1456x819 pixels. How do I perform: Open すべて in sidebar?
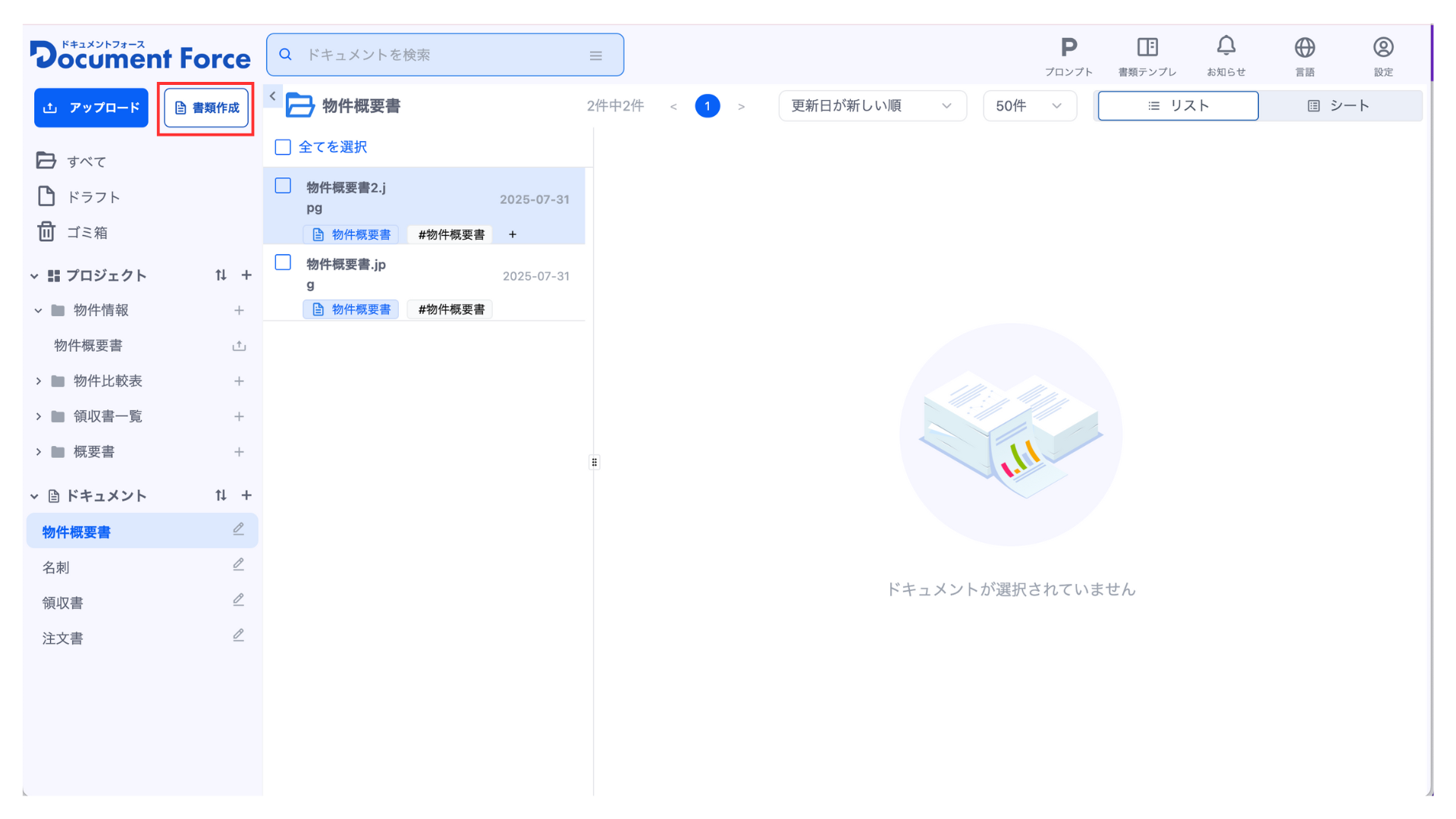(71, 161)
